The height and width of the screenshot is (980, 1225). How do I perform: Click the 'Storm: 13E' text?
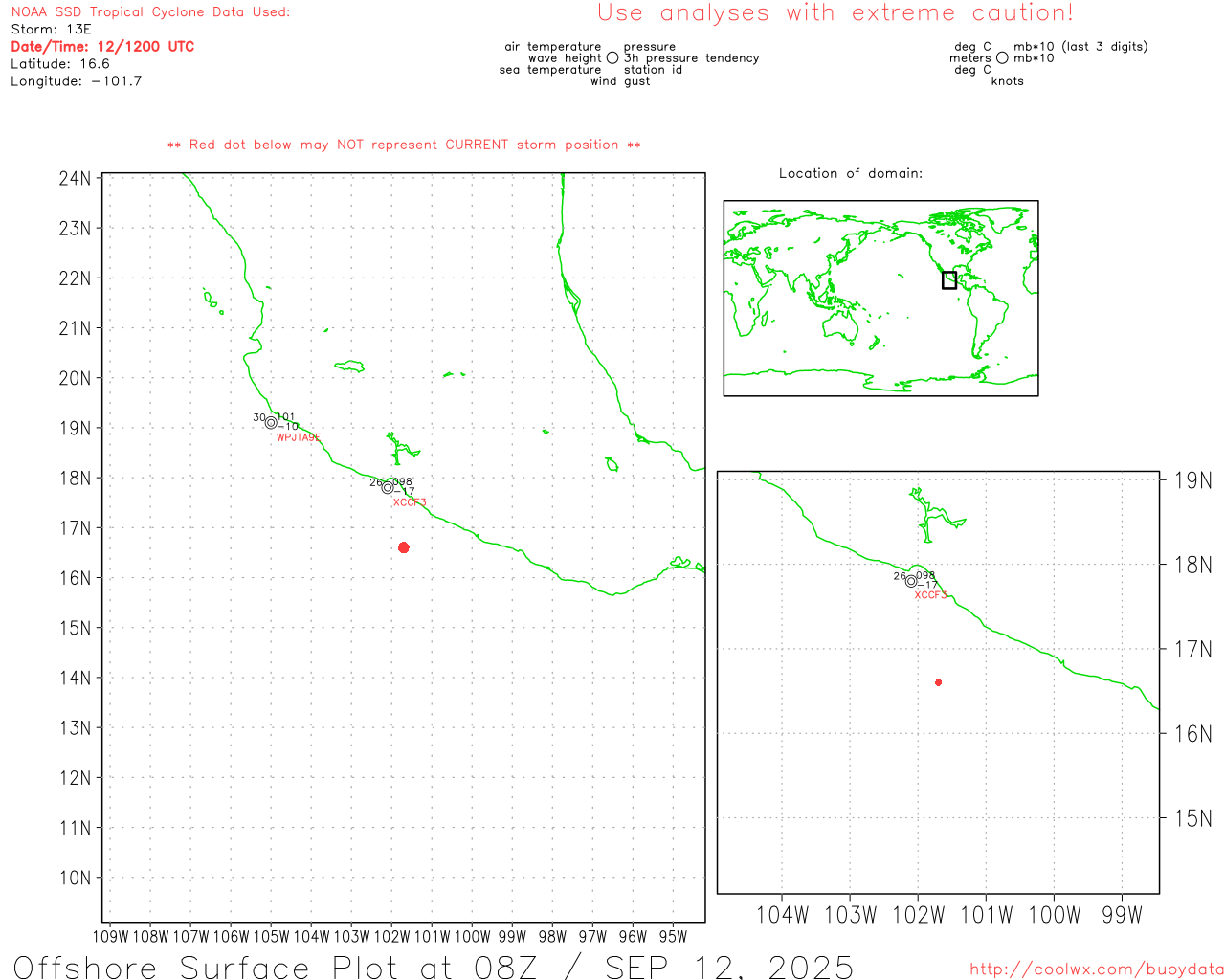click(x=51, y=30)
